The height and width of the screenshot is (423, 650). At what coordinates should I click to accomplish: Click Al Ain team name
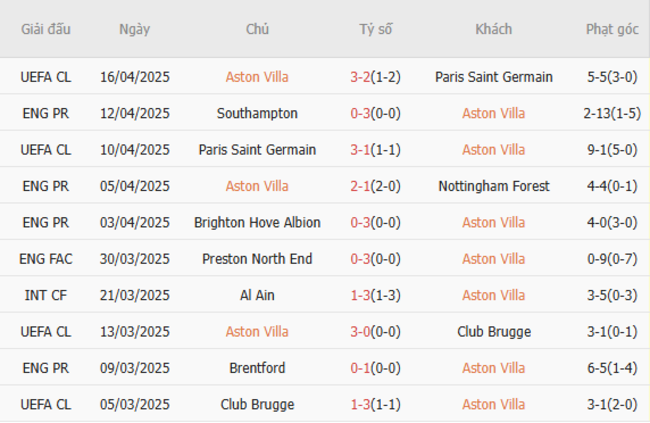pos(257,295)
